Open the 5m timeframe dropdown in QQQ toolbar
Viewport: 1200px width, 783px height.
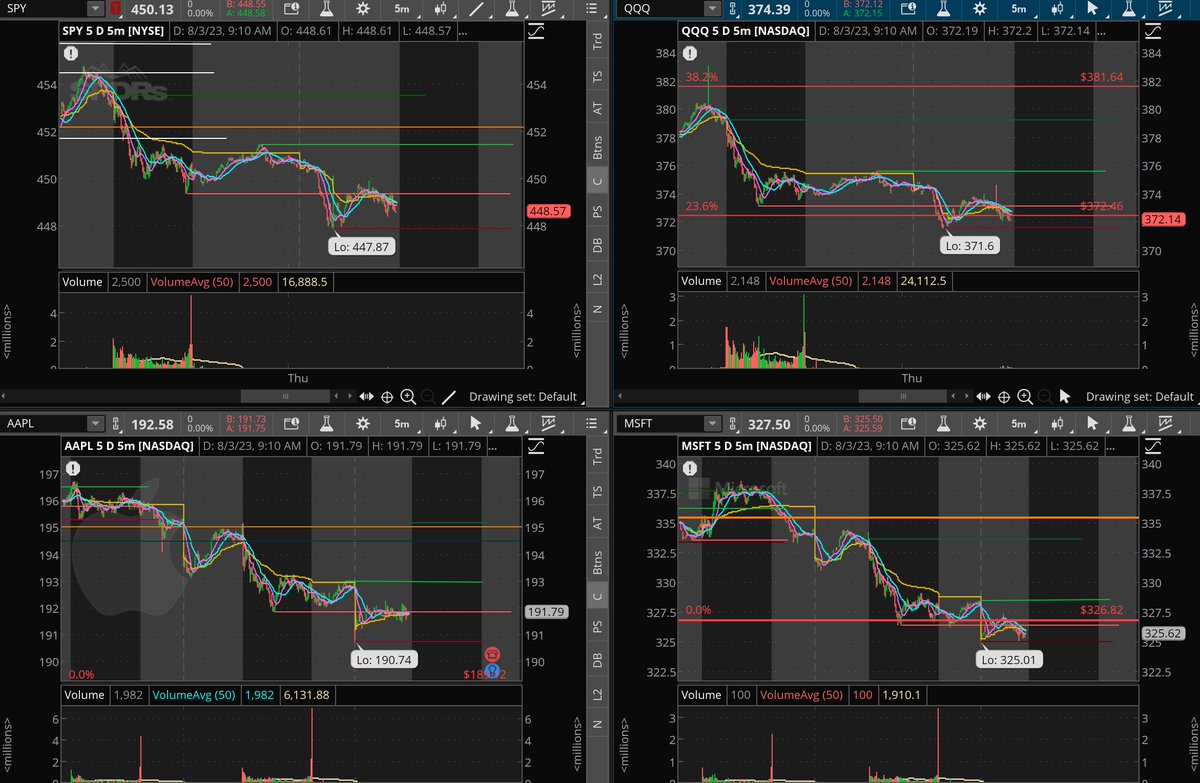tap(1019, 9)
